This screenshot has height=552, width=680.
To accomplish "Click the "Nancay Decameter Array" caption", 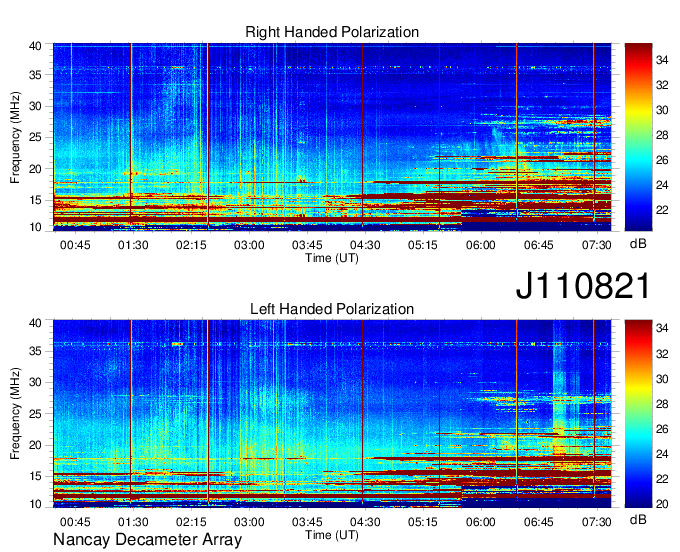I will click(147, 539).
